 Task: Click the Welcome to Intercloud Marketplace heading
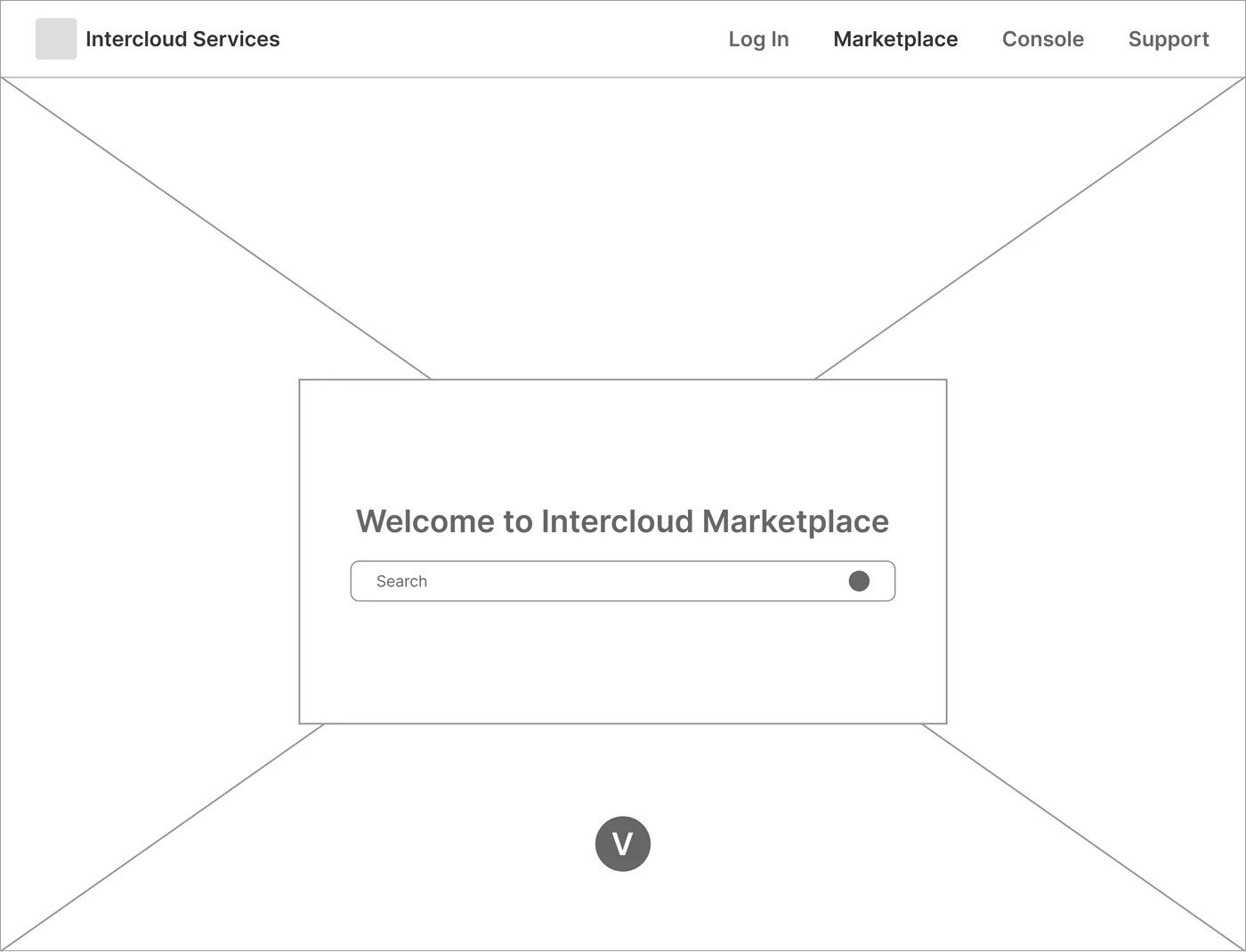click(x=623, y=521)
